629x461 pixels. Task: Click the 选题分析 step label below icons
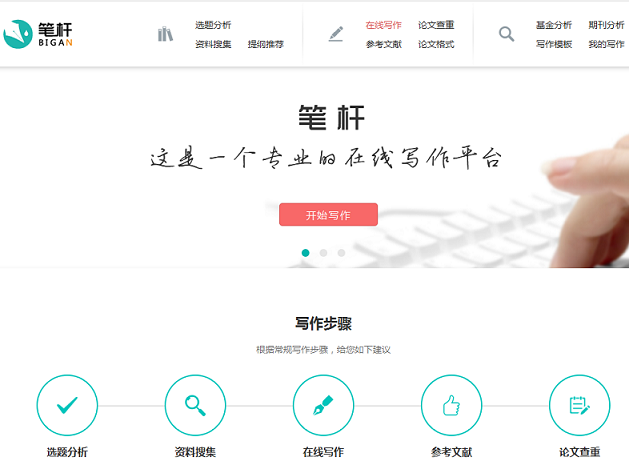(67, 452)
